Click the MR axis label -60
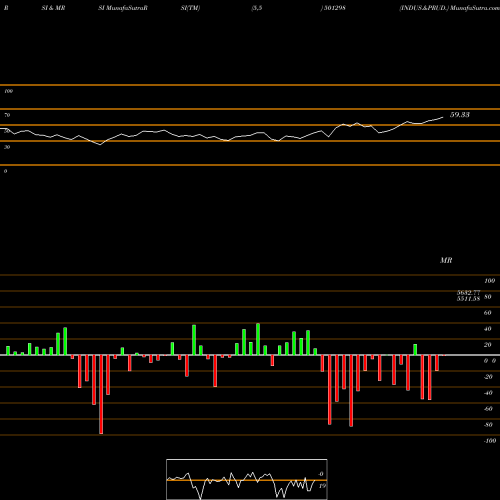This screenshot has height=500, width=500. point(488,409)
